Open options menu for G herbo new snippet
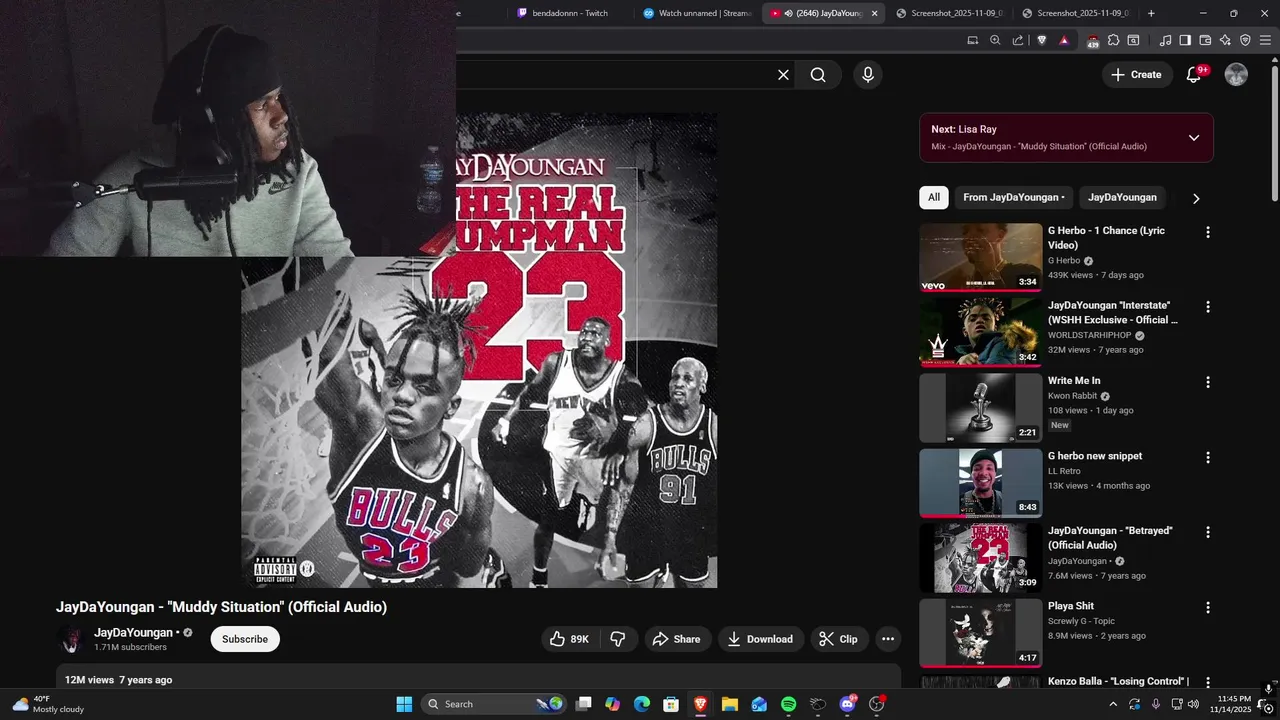 pyautogui.click(x=1207, y=457)
